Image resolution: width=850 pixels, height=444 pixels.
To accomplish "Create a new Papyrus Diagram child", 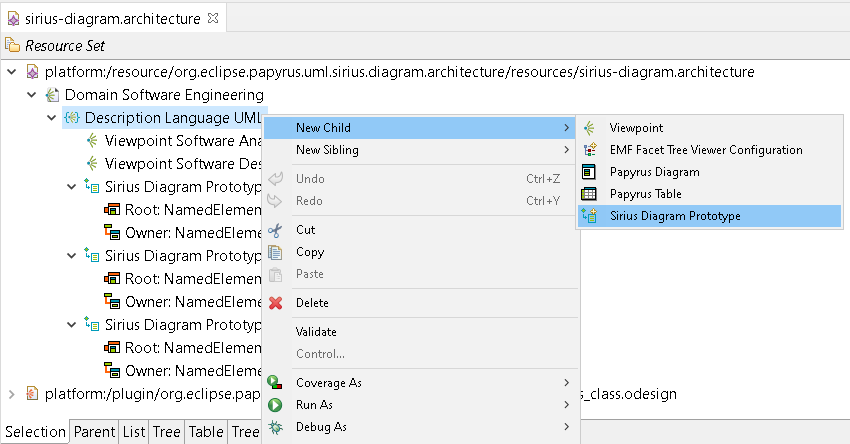I will click(709, 172).
